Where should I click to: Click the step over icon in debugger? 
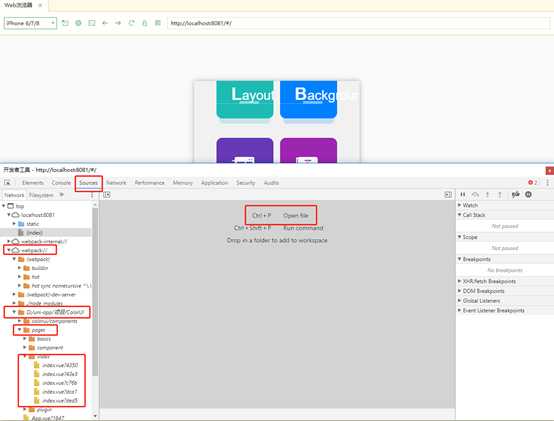[x=475, y=194]
